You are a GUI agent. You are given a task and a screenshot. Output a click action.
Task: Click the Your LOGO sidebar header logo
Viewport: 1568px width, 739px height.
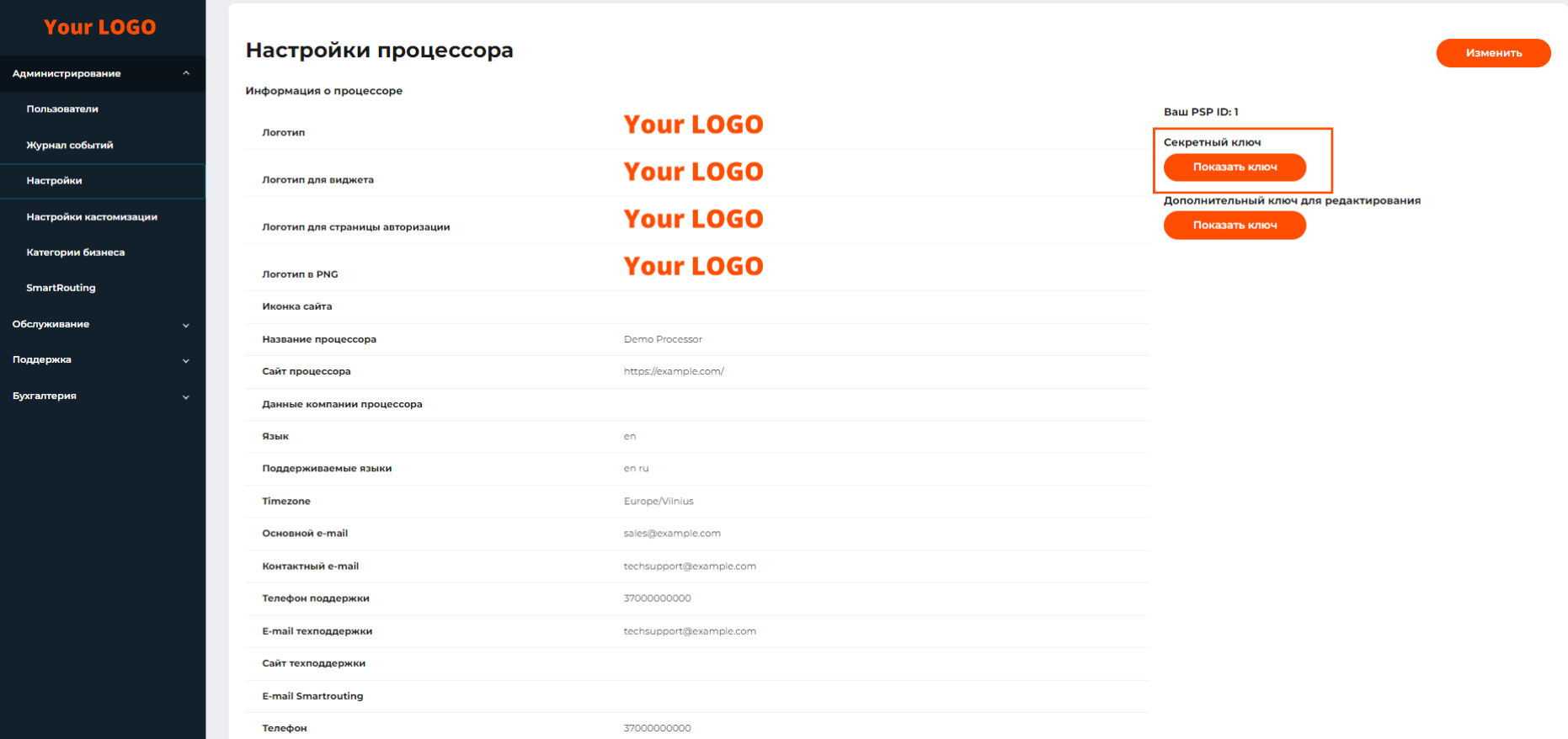coord(99,27)
